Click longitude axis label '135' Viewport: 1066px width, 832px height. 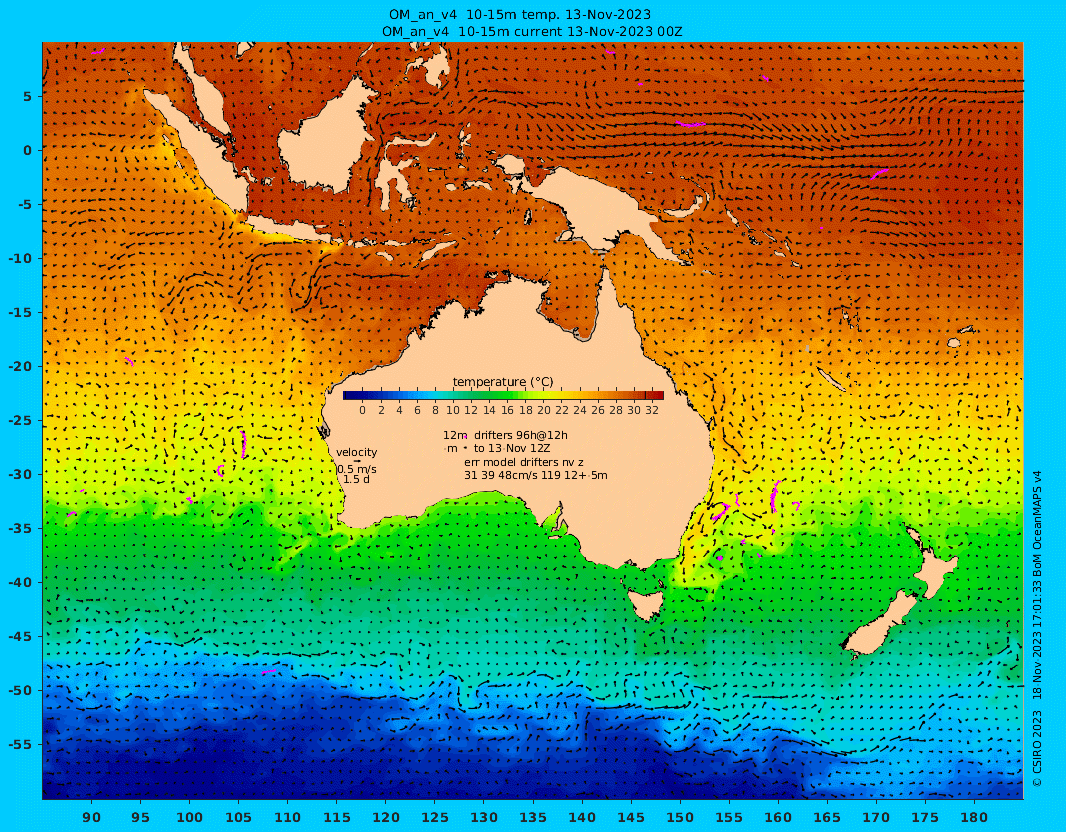click(x=533, y=817)
